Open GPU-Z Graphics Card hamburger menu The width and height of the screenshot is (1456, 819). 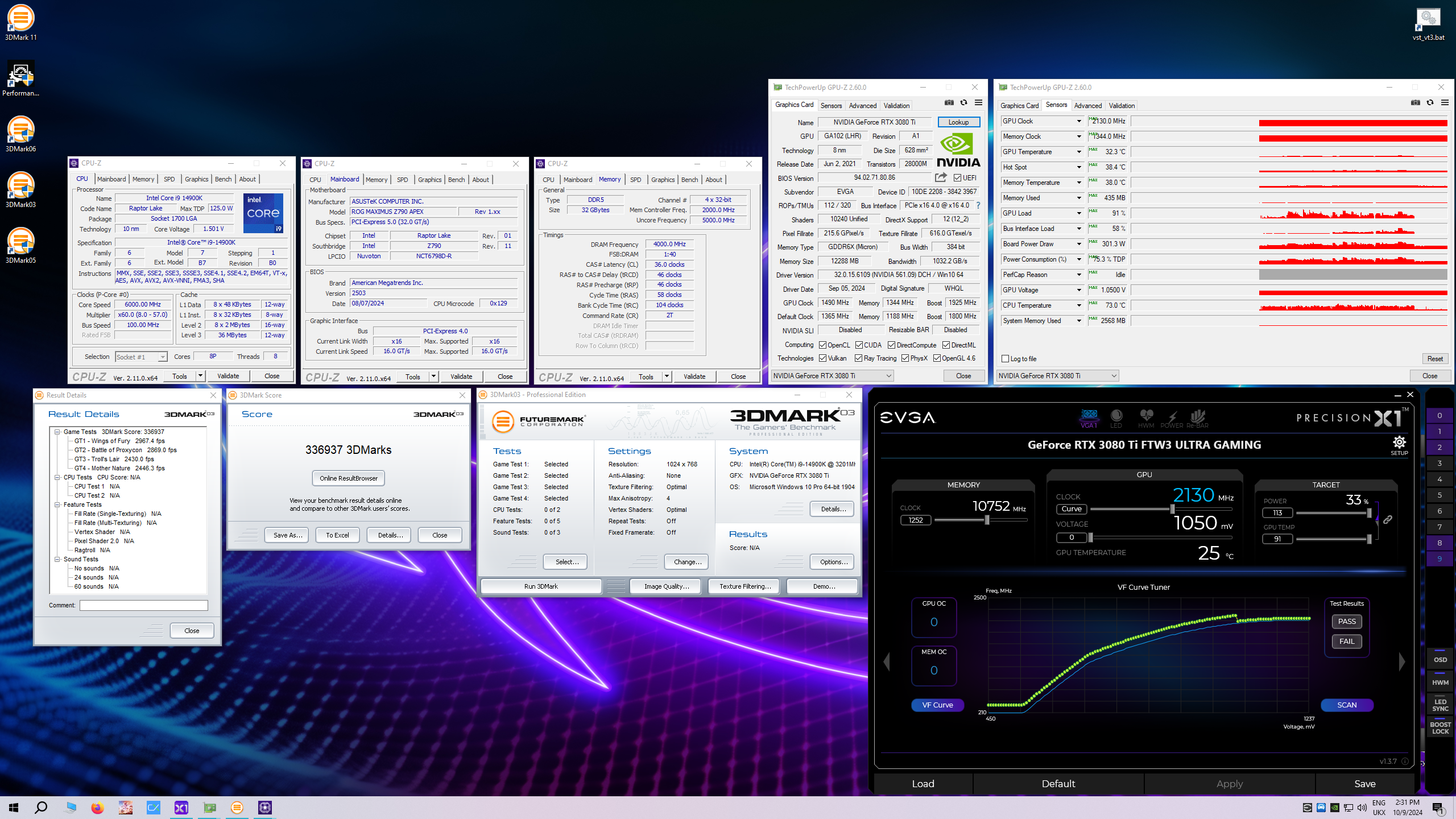(978, 103)
